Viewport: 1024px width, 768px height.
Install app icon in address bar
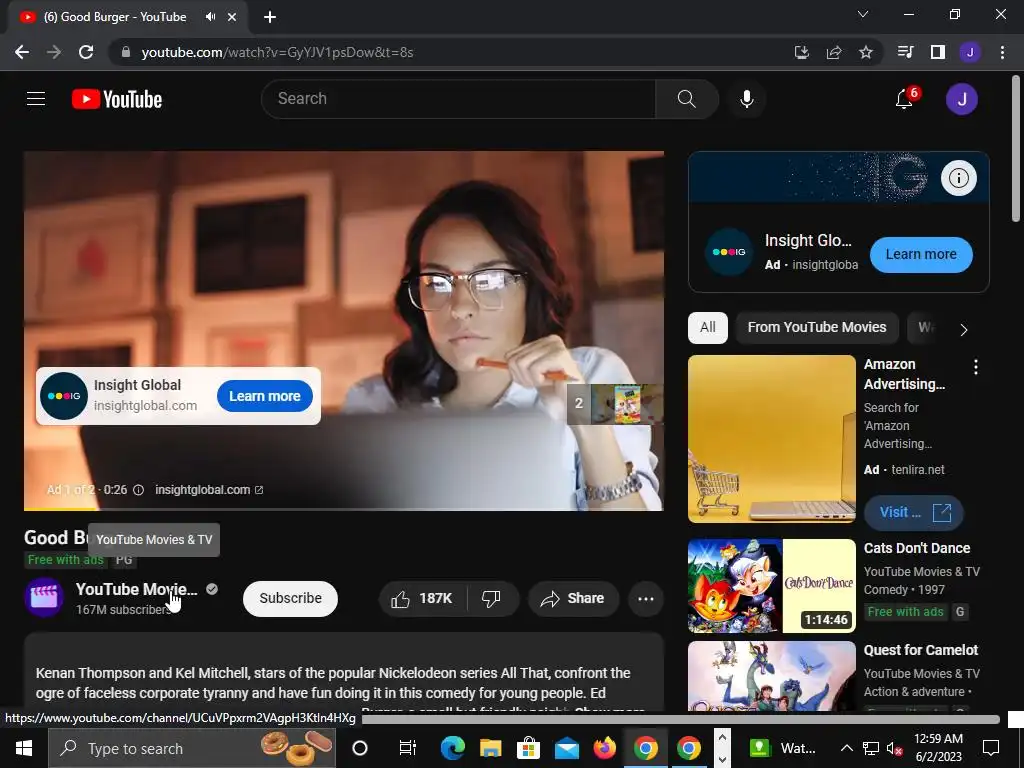click(801, 52)
